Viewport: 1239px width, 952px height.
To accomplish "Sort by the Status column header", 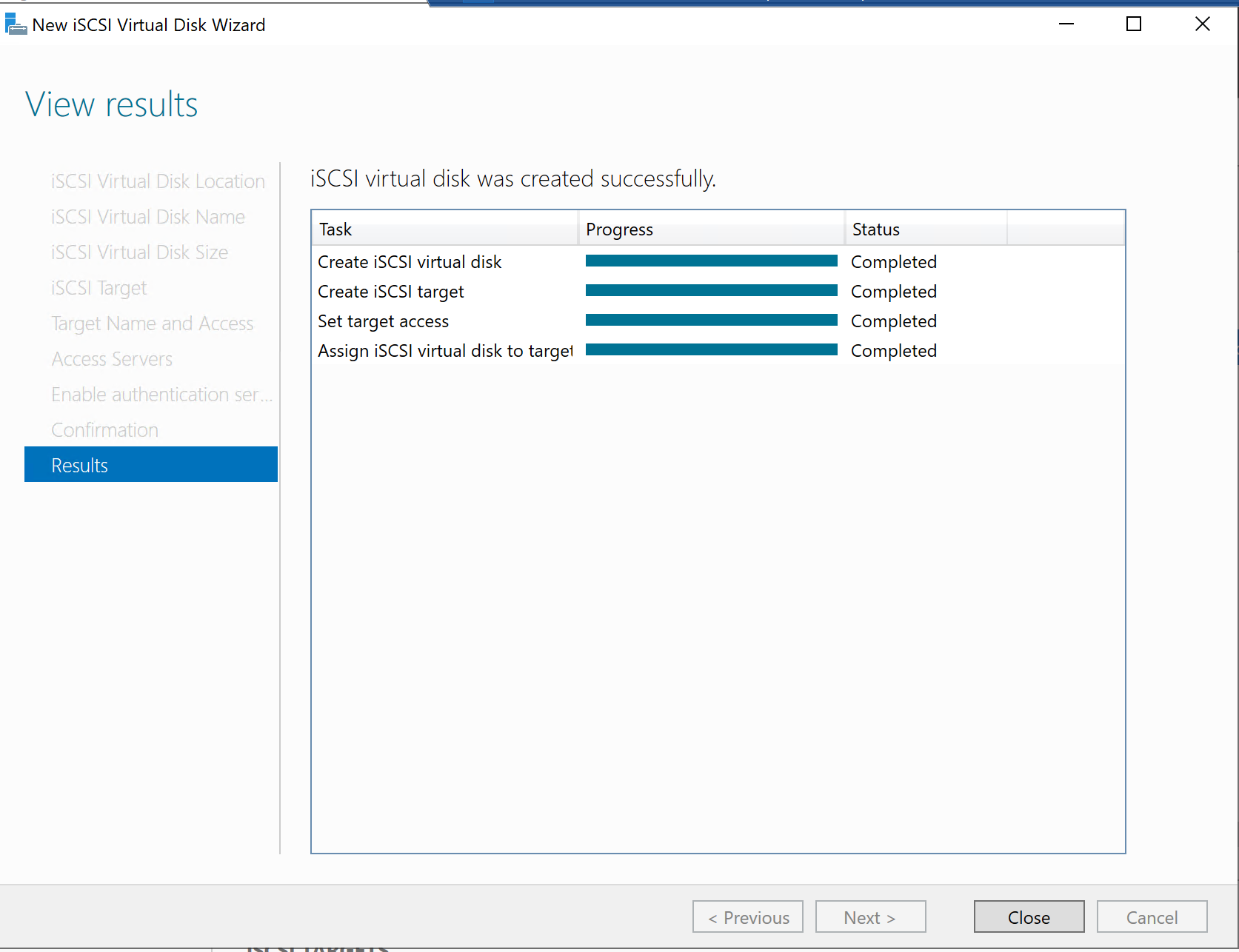I will (926, 229).
